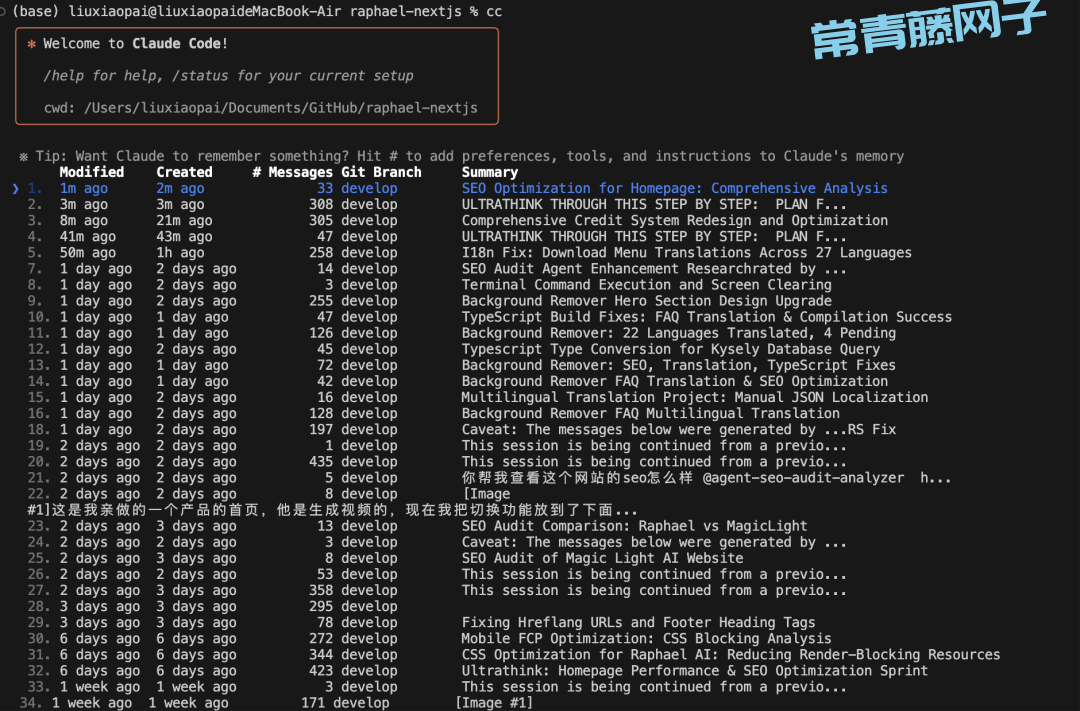Select session "SEO Optimization for Homepage: Comprehensive Analysis"
1080x711 pixels.
457,188
